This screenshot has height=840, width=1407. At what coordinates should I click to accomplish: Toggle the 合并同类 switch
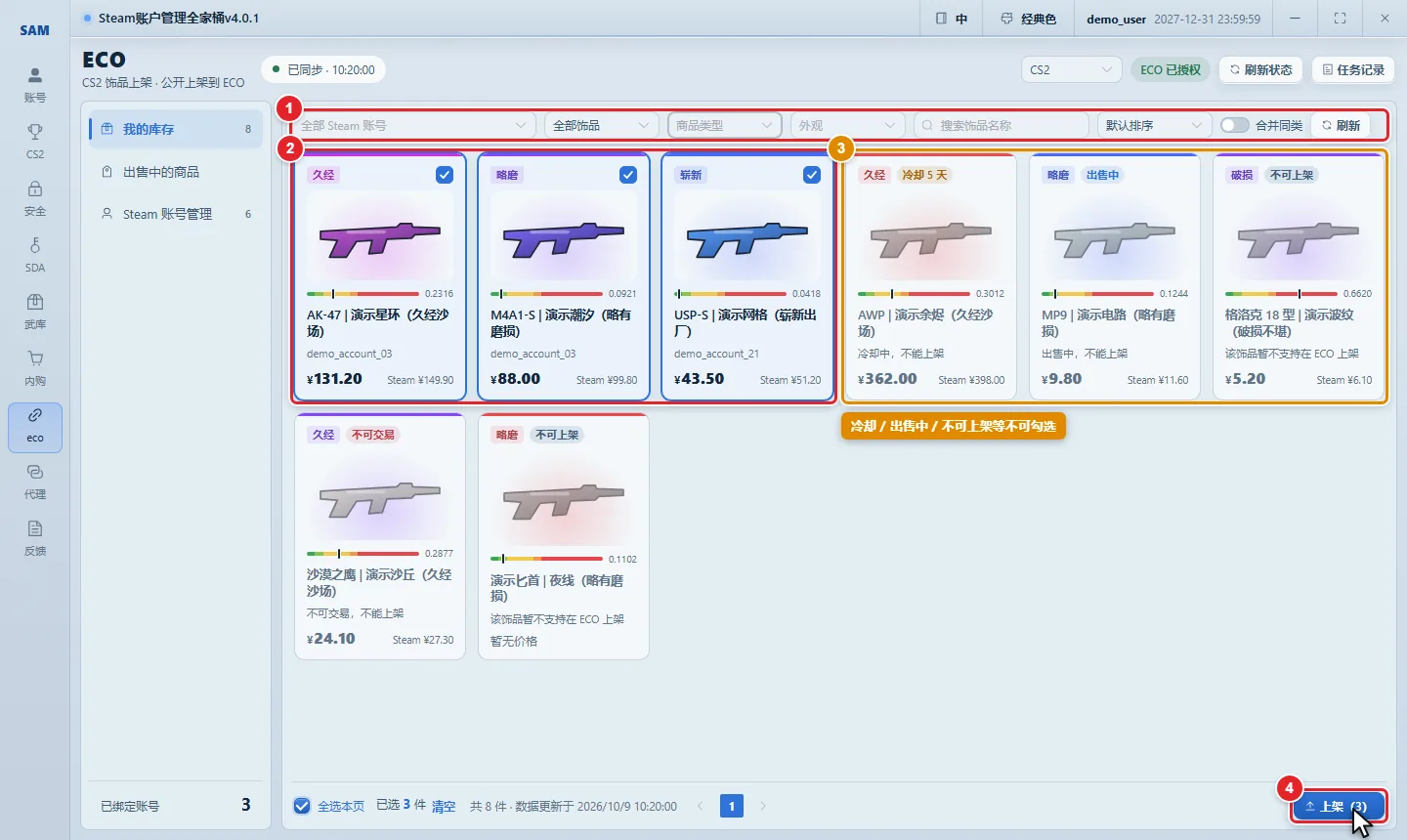(x=1235, y=125)
